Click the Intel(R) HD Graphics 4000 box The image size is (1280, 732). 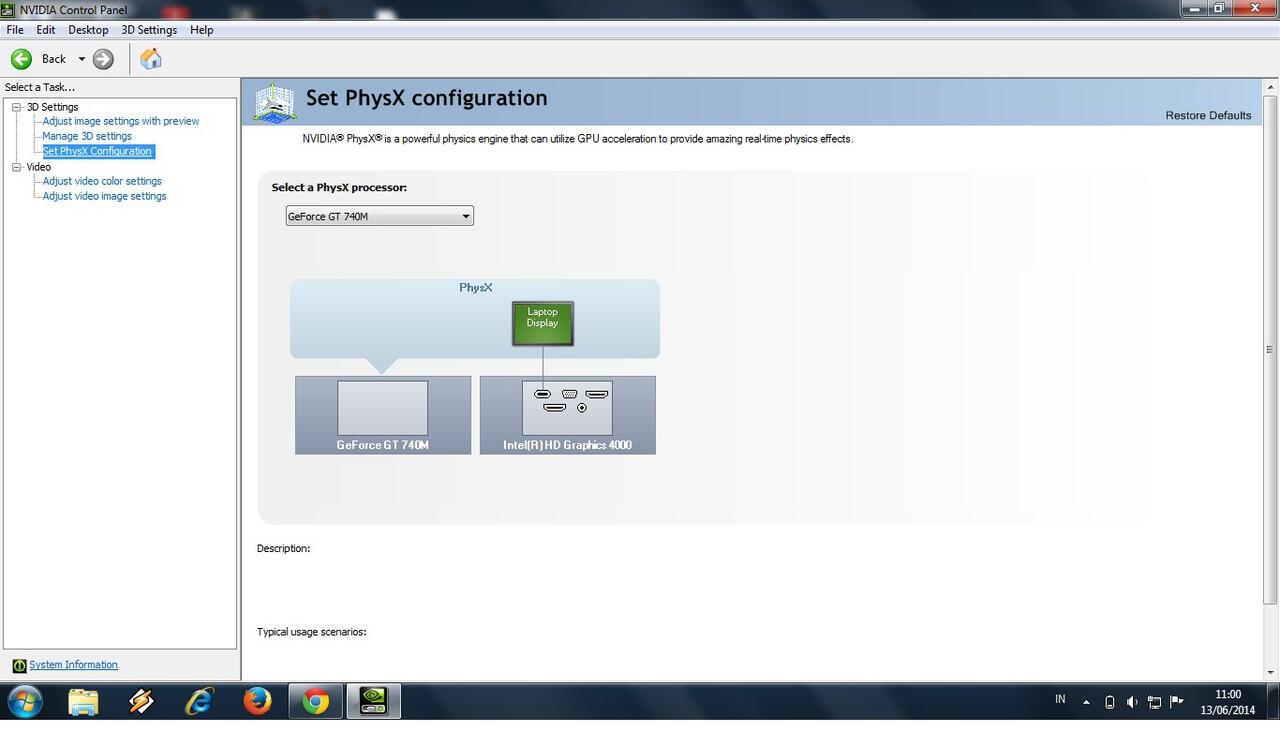pos(568,415)
